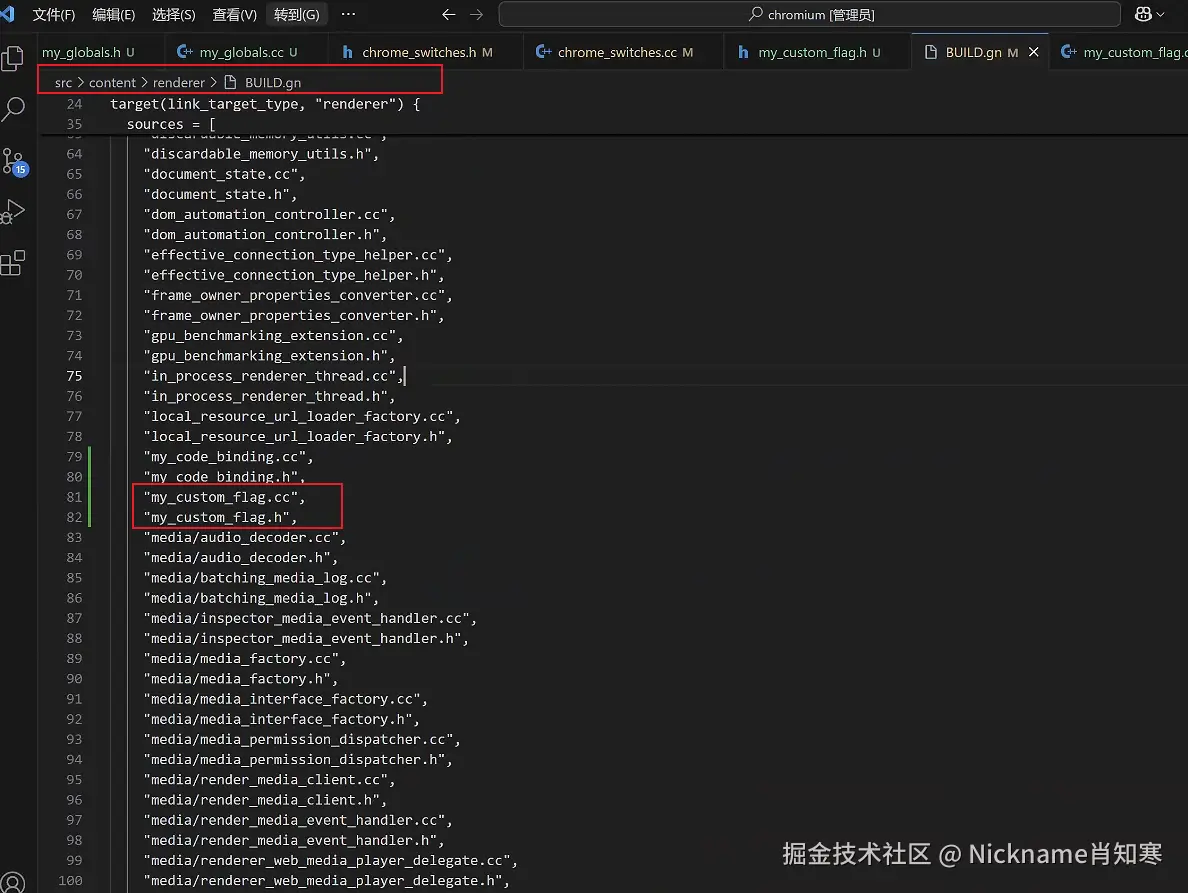
Task: Open the Search view in the activity bar
Action: click(x=14, y=109)
